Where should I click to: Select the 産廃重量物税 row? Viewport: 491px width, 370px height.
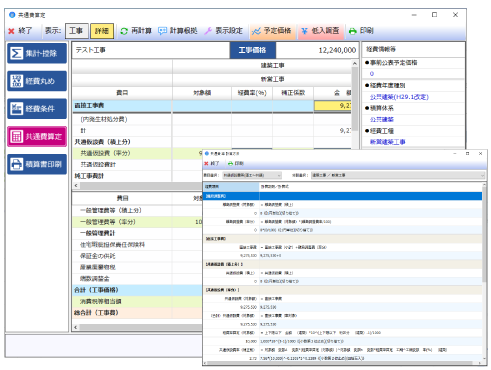(138, 267)
